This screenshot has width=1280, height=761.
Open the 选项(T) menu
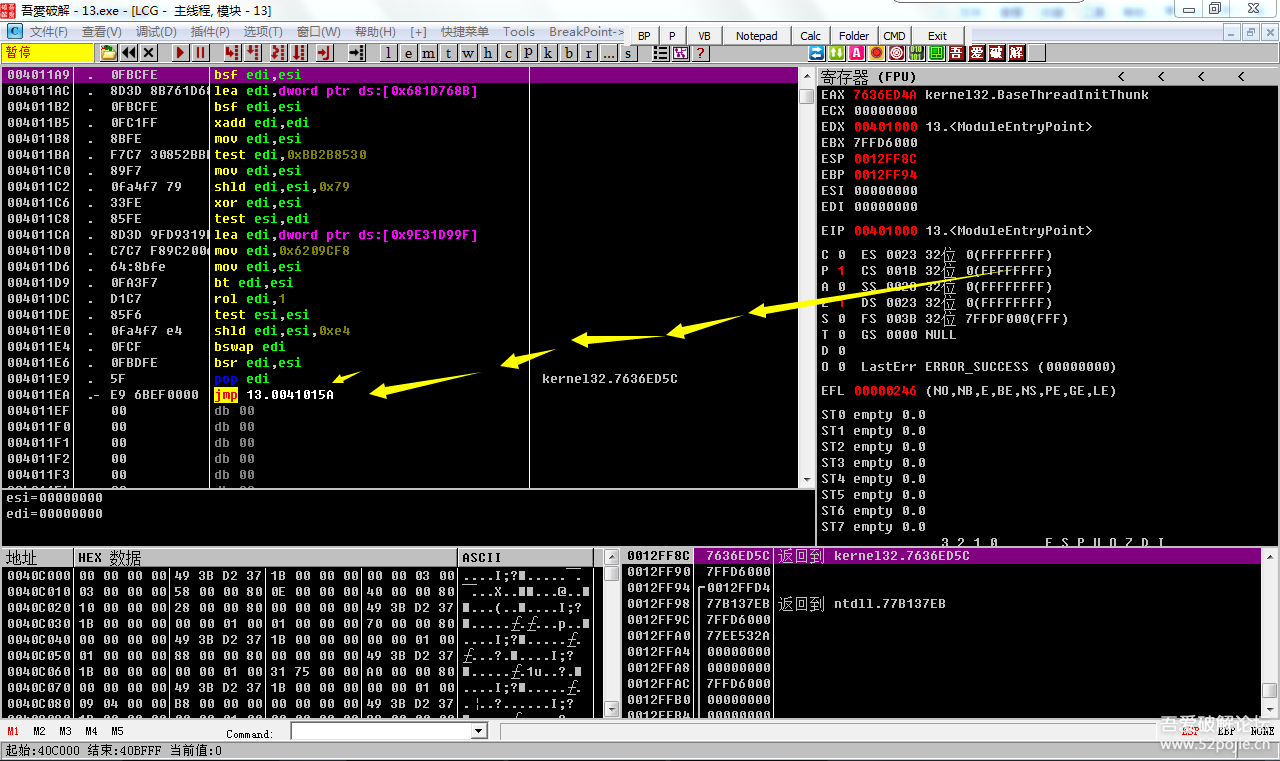(x=263, y=32)
